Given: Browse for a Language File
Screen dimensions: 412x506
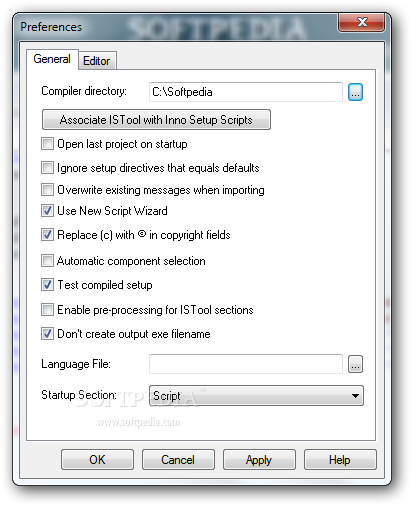Looking at the screenshot, I should pos(355,364).
